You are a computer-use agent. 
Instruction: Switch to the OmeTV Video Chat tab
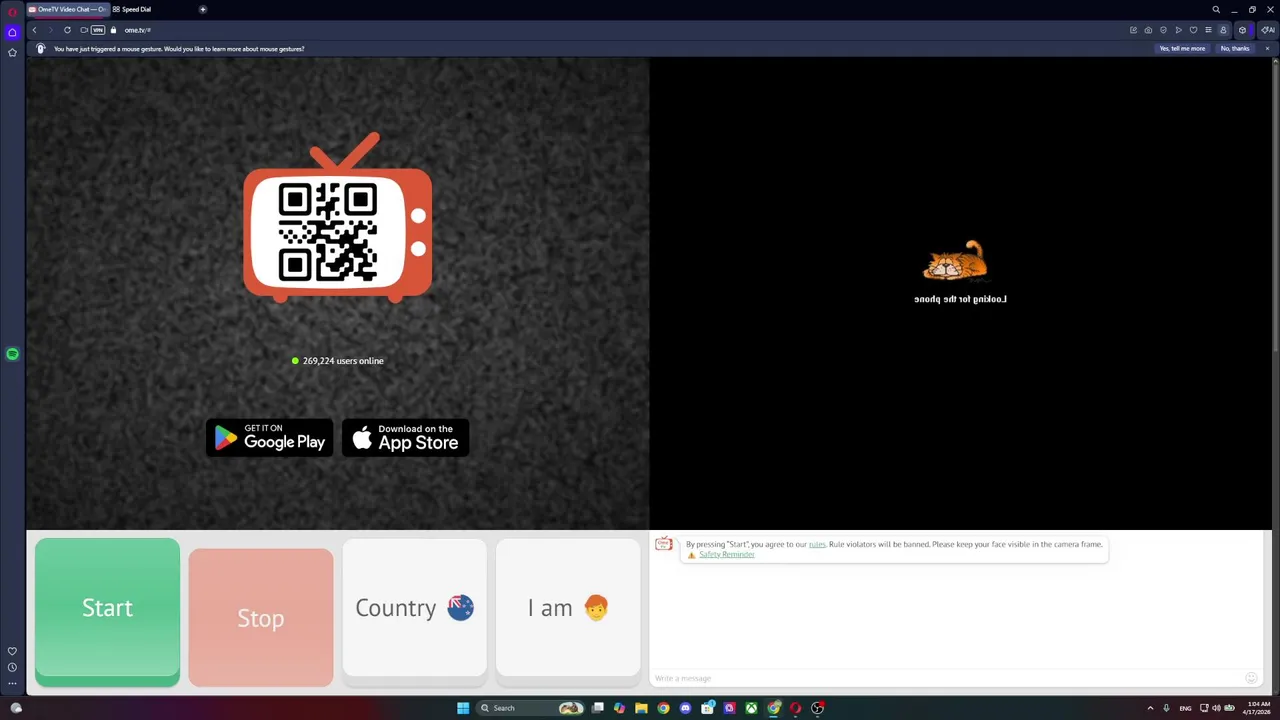pos(67,9)
